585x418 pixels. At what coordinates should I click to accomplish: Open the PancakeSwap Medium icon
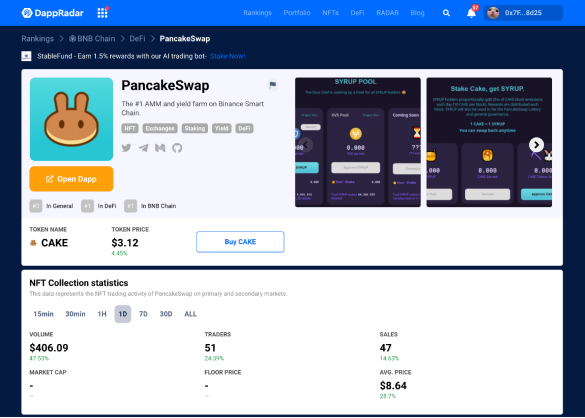(160, 148)
